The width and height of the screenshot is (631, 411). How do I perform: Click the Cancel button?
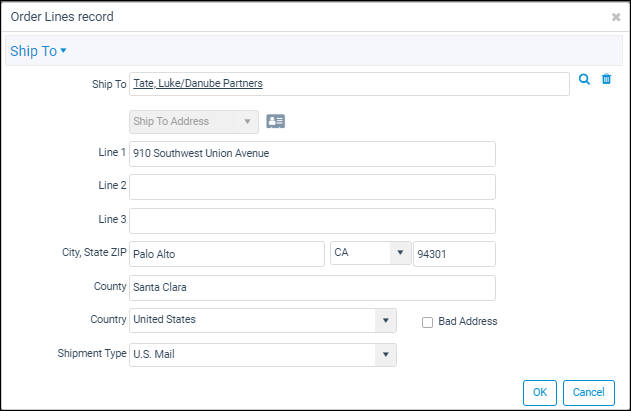click(x=589, y=392)
